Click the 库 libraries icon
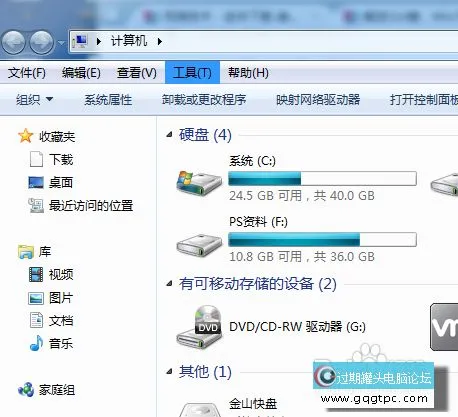The height and width of the screenshot is (417, 458). coord(26,252)
